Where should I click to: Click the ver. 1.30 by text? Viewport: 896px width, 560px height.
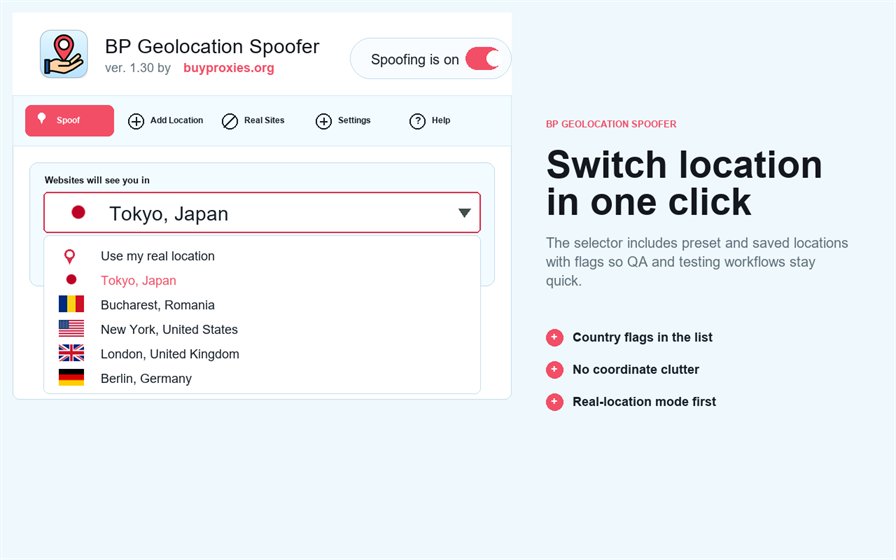(x=138, y=67)
